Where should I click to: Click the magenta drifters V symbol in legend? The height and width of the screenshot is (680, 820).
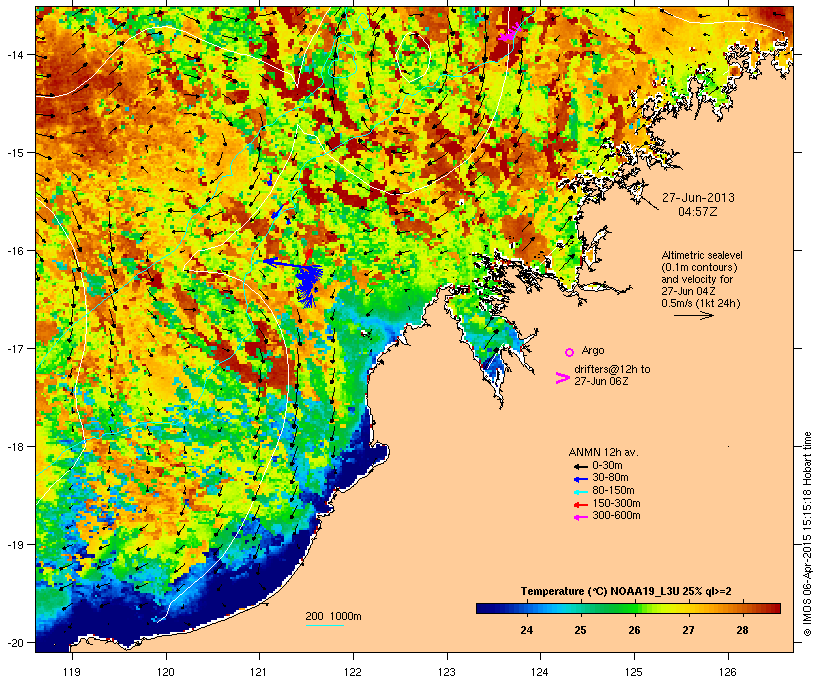(562, 378)
